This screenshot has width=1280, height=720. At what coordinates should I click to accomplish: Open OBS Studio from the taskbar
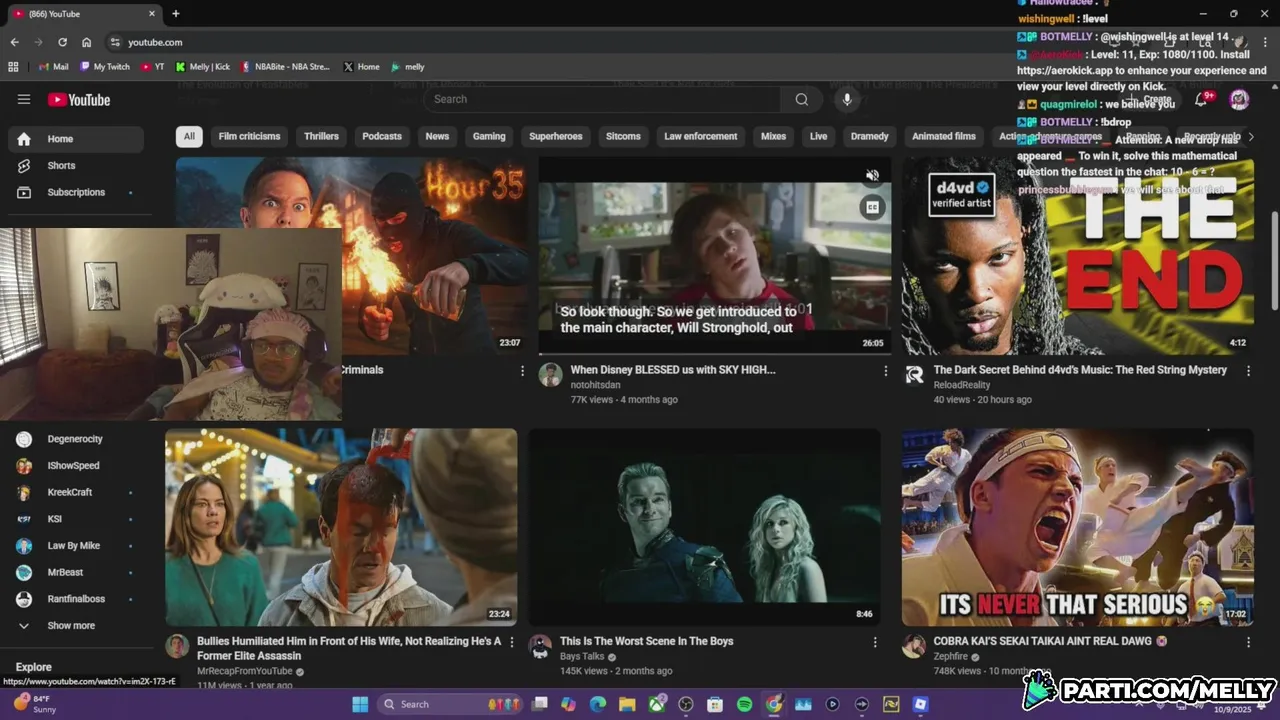686,704
